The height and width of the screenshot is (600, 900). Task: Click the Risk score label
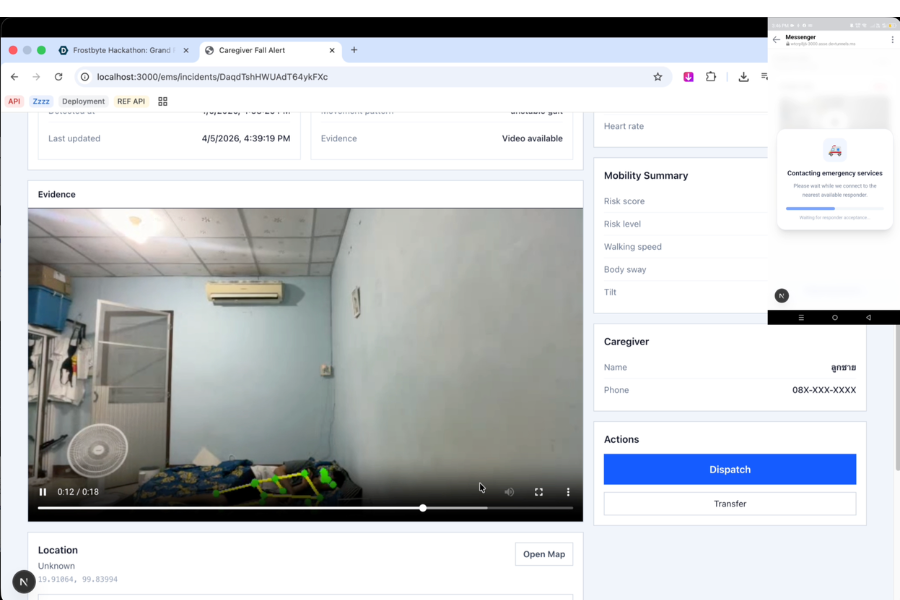coord(624,201)
